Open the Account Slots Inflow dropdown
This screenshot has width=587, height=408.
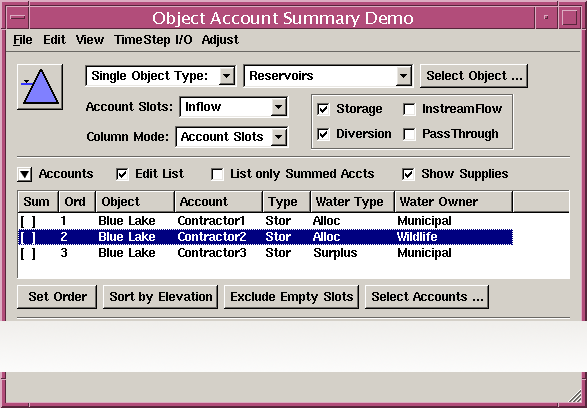click(234, 107)
